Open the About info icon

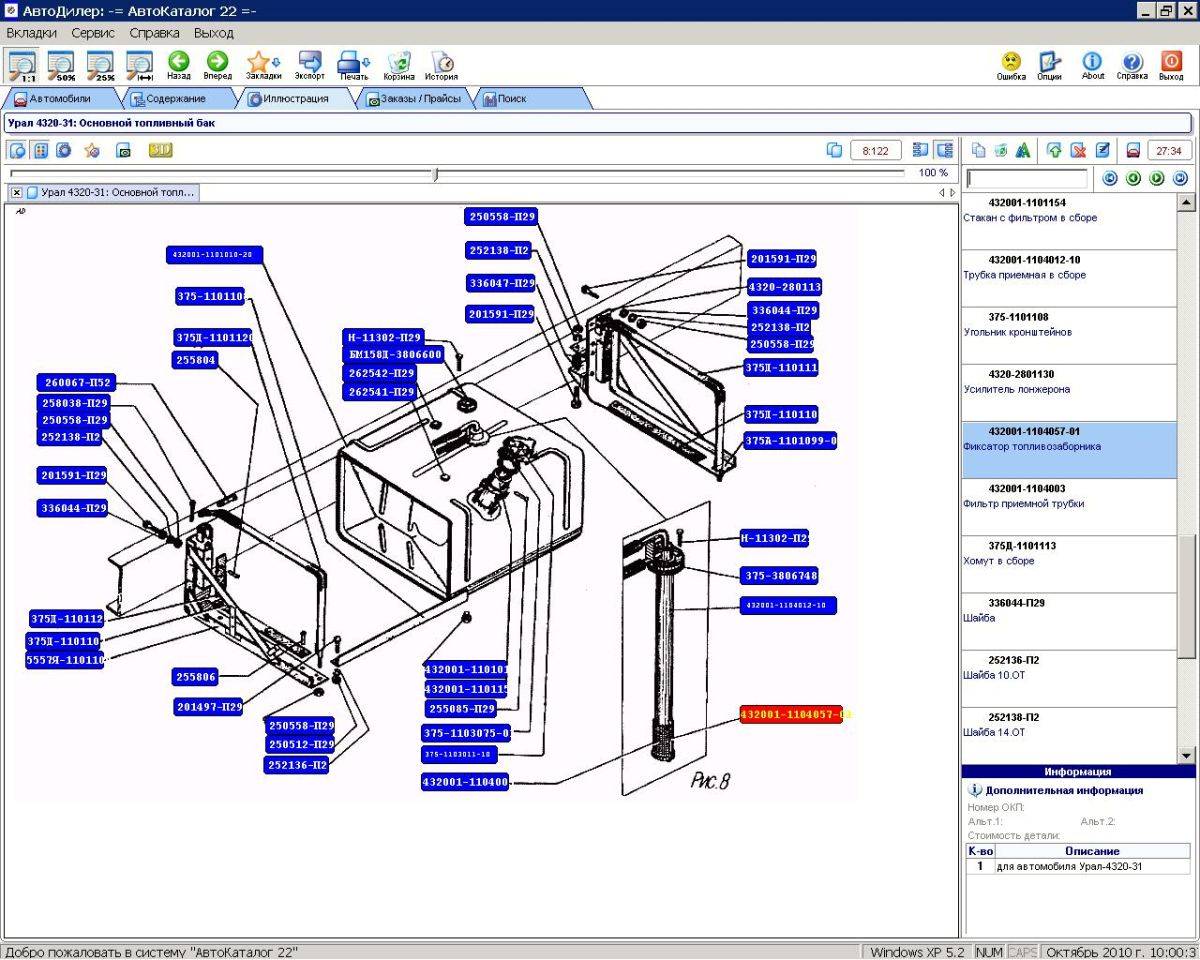pyautogui.click(x=1093, y=65)
